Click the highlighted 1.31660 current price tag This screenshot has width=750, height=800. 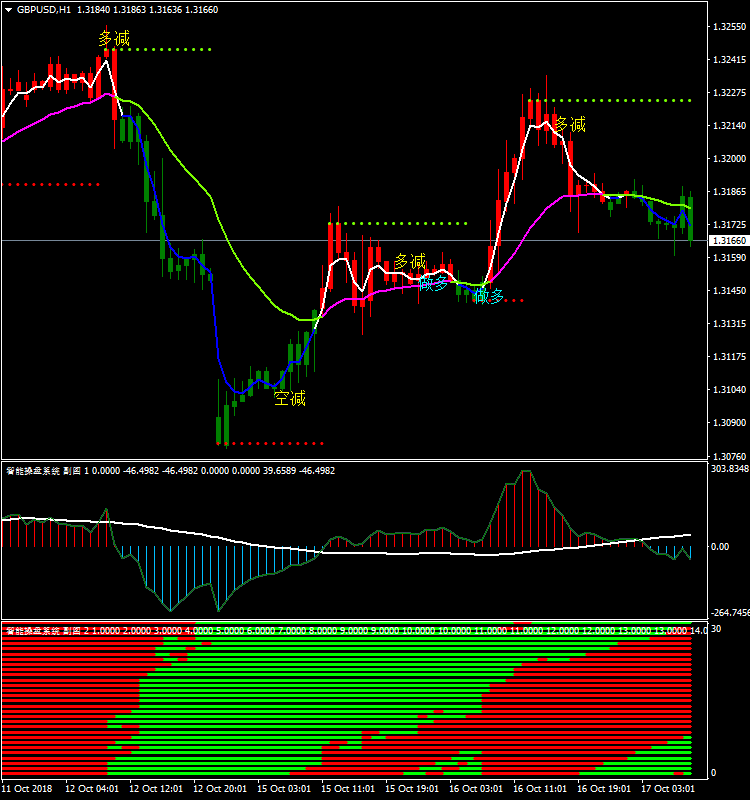tap(728, 241)
